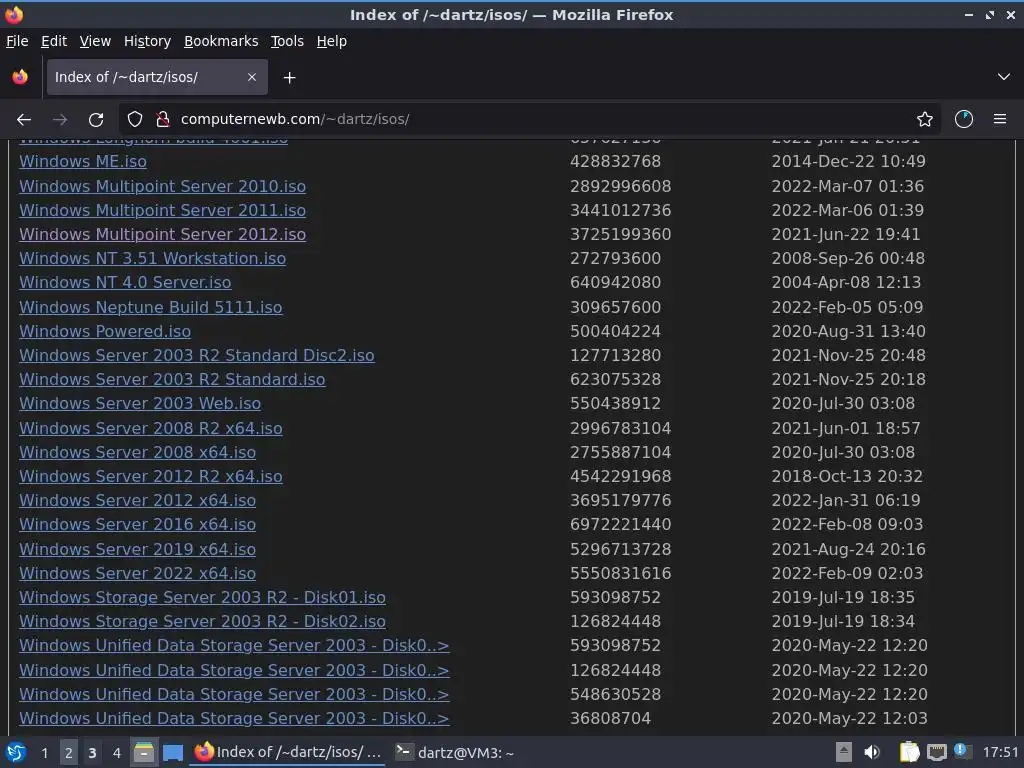Screen dimensions: 1024x768
Task: Open the Firefox hamburger application menu
Action: 1000,119
